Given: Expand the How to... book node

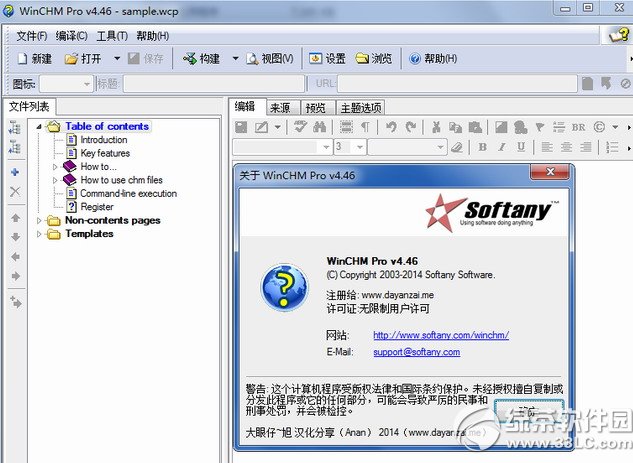Looking at the screenshot, I should (55, 166).
